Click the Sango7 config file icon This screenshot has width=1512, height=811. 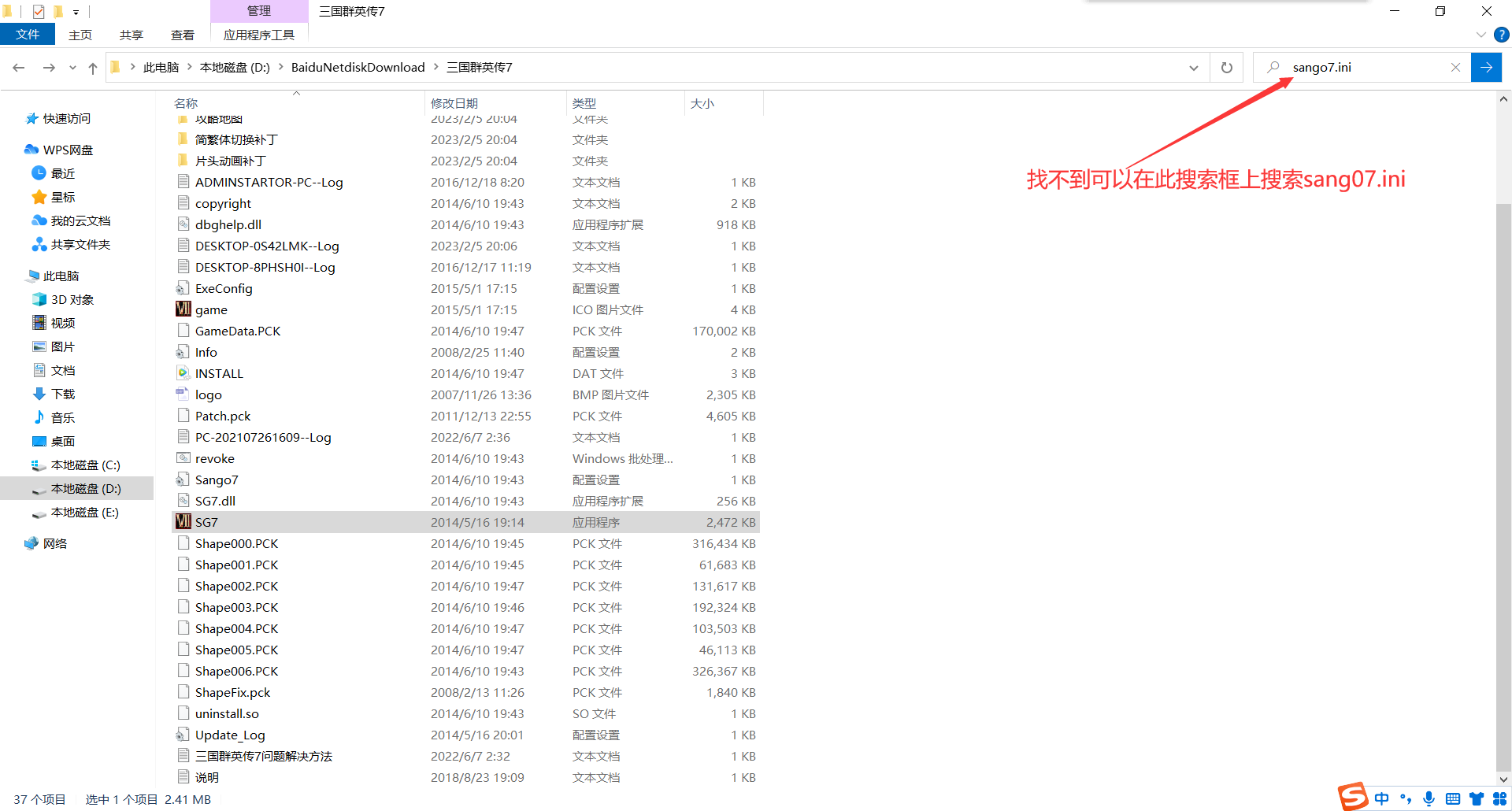click(x=183, y=480)
